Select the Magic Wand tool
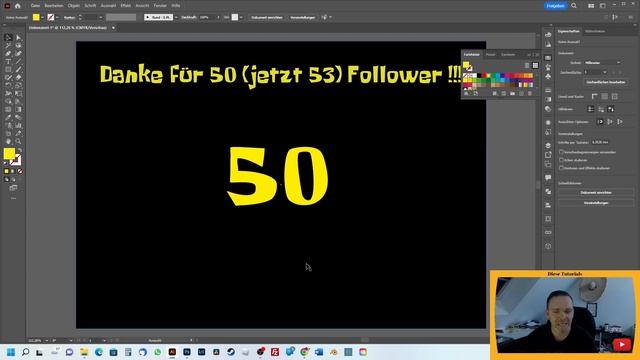The width and height of the screenshot is (640, 360). (8, 45)
